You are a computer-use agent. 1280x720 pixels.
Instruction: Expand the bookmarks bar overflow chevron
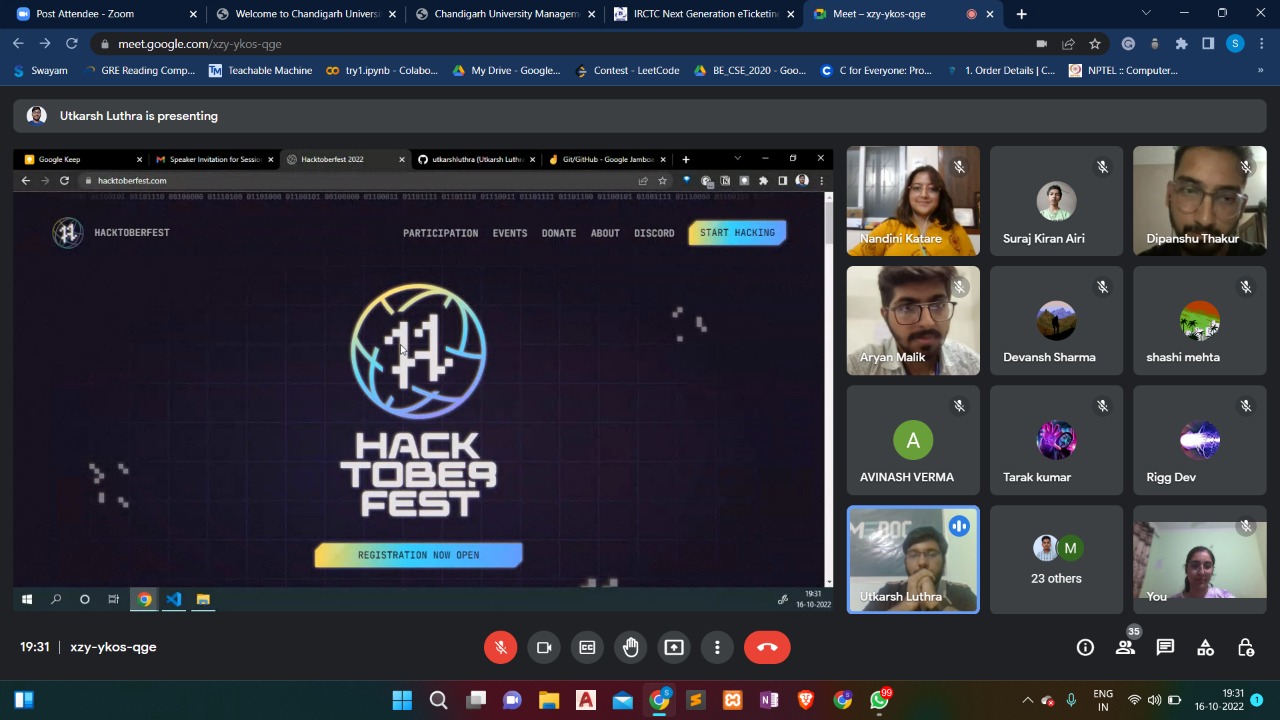coord(1260,70)
